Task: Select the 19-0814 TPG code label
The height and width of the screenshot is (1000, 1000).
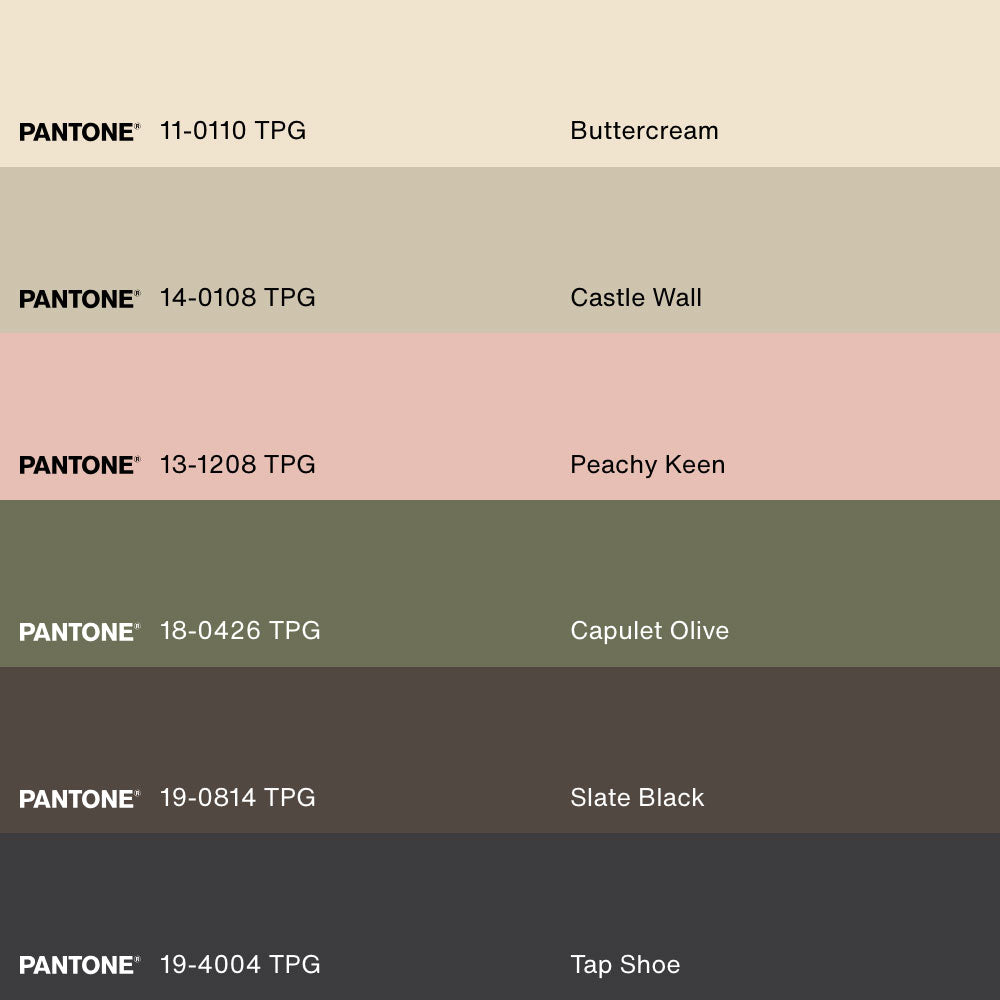Action: tap(237, 798)
